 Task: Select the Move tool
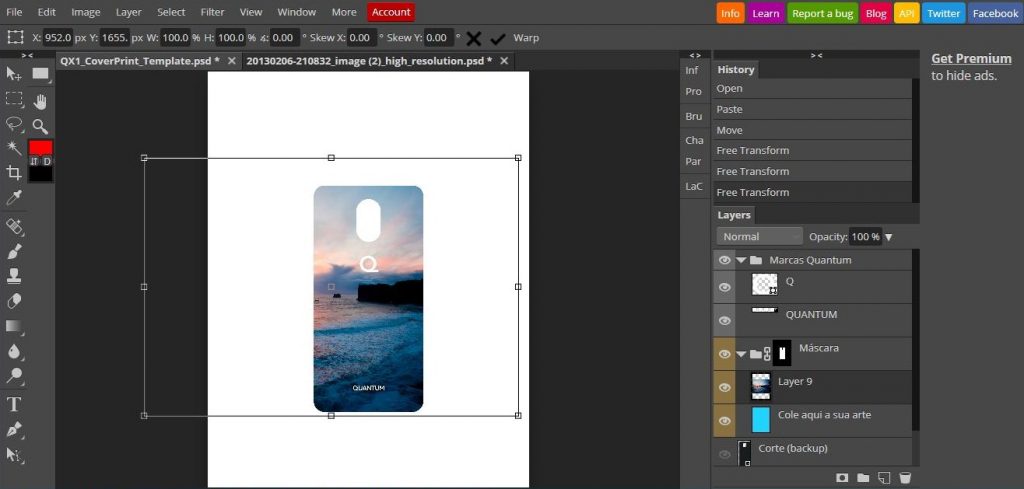pos(14,73)
